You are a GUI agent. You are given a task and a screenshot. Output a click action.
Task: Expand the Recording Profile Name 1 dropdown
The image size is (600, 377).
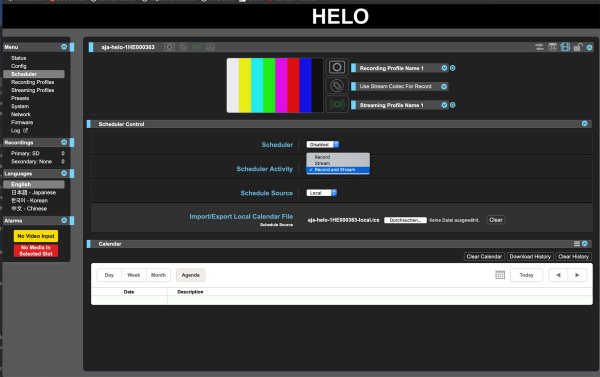[444, 68]
